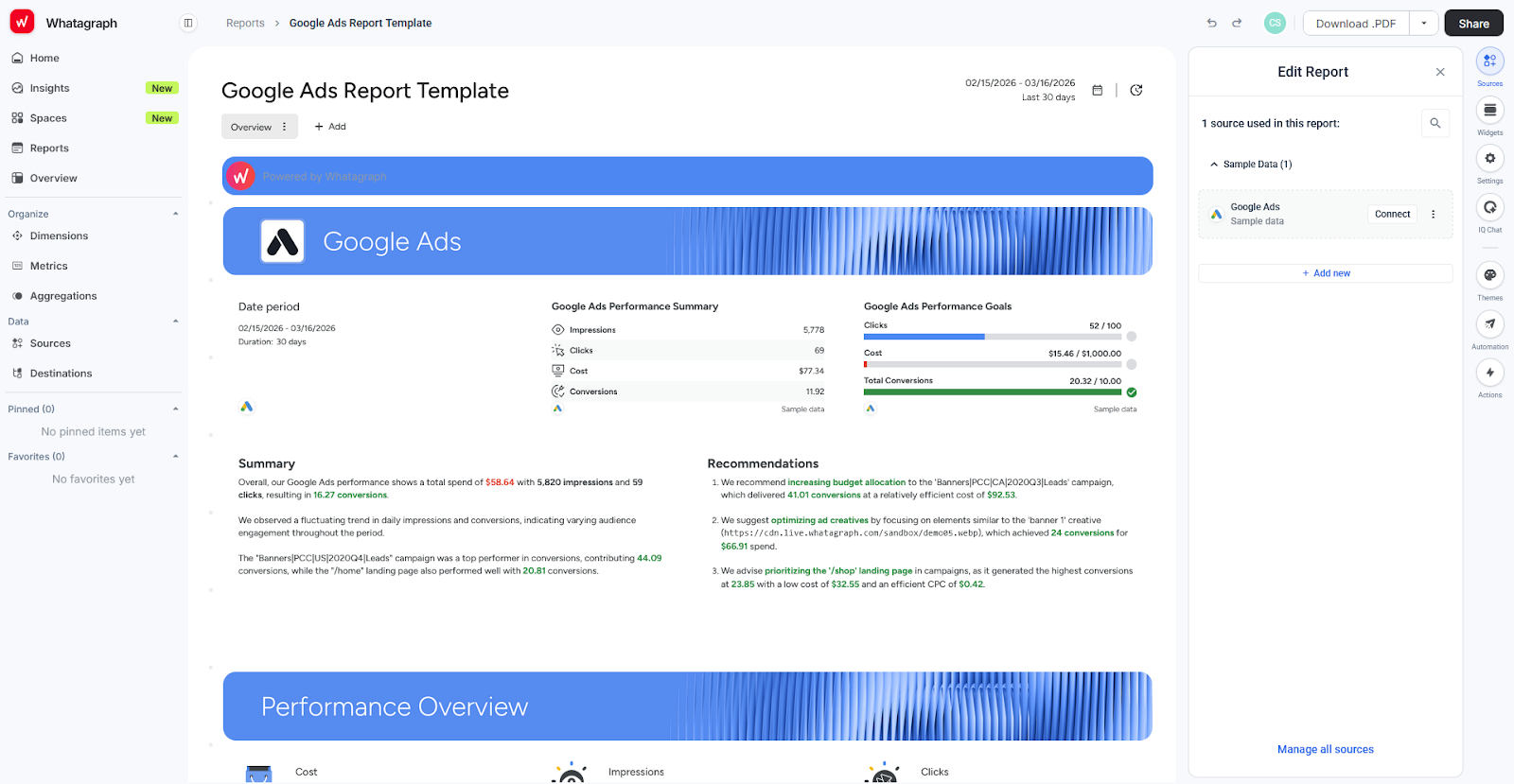
Task: Click the Download .PDF button
Action: tap(1356, 23)
